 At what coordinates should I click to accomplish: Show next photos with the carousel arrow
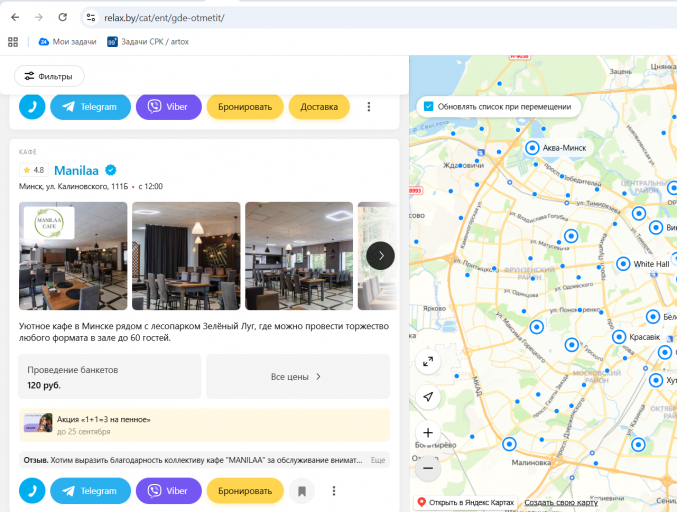[380, 256]
